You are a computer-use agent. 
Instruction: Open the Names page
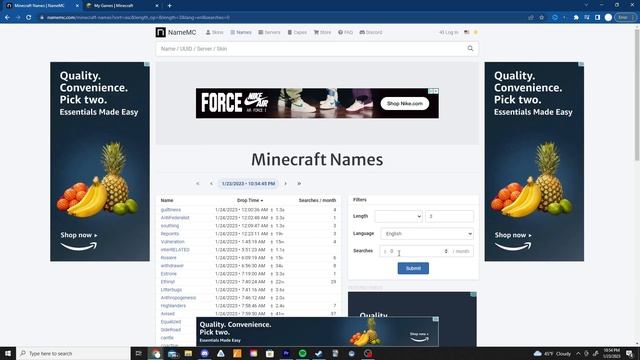click(241, 32)
